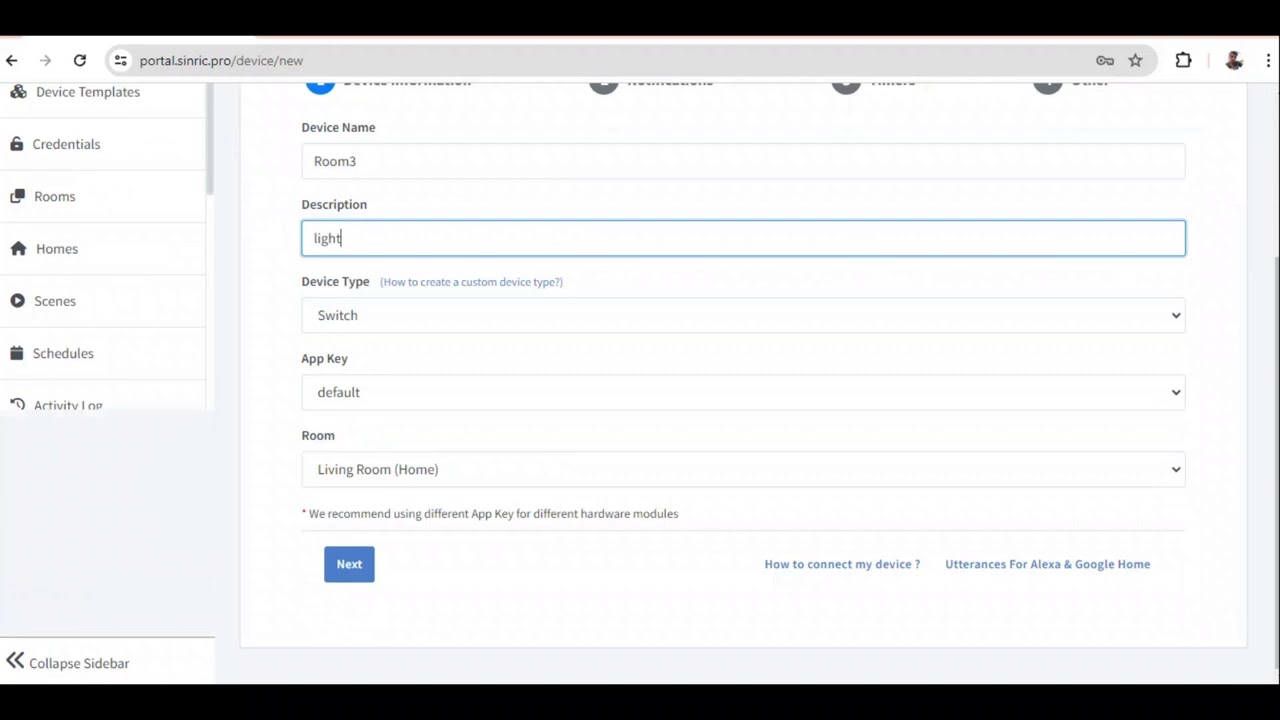Viewport: 1280px width, 720px height.
Task: Click the Homes house icon
Action: click(18, 248)
